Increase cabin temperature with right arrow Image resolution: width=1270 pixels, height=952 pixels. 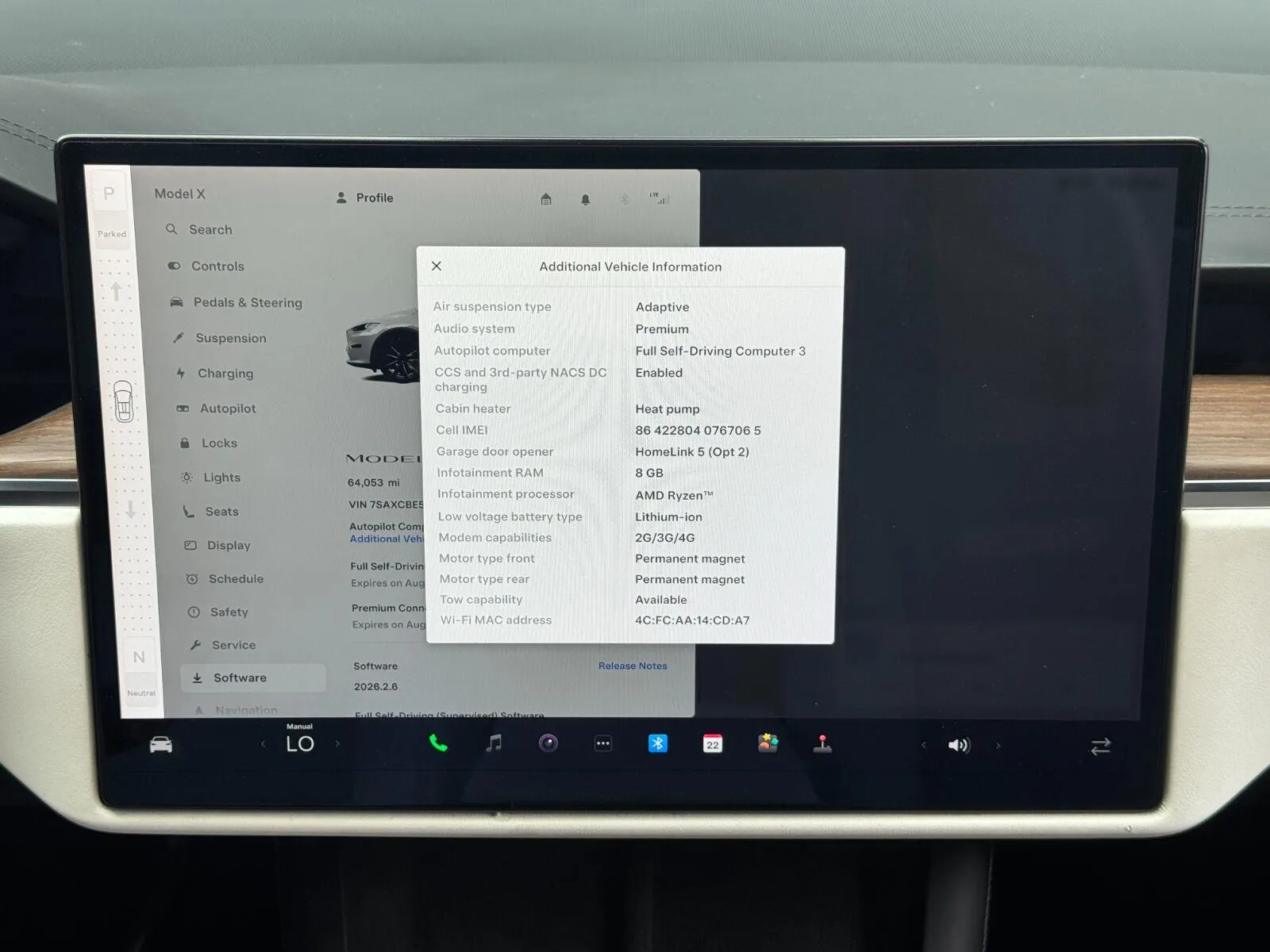point(337,744)
